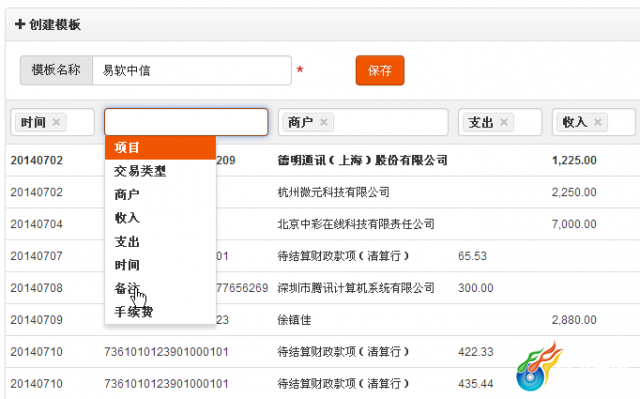Viewport: 640px width, 399px height.
Task: Click expense amount 65.53
Action: 473,256
